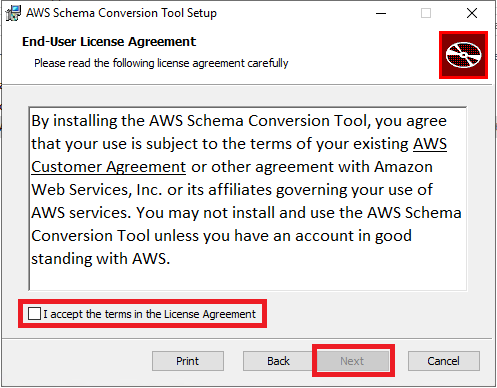Click the greyed-out maximize window icon
Screen dimensions: 497x388
pyautogui.click(x=426, y=13)
